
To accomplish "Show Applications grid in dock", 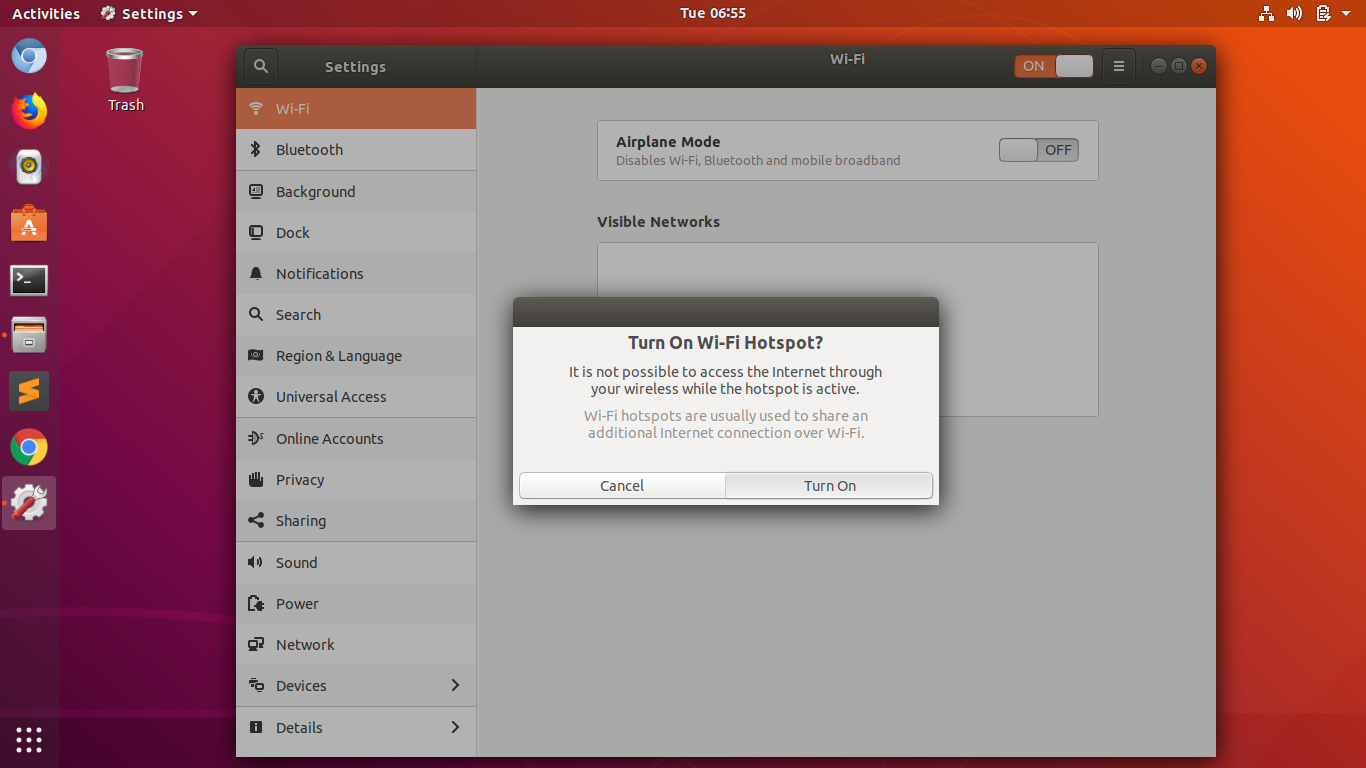I will tap(29, 740).
